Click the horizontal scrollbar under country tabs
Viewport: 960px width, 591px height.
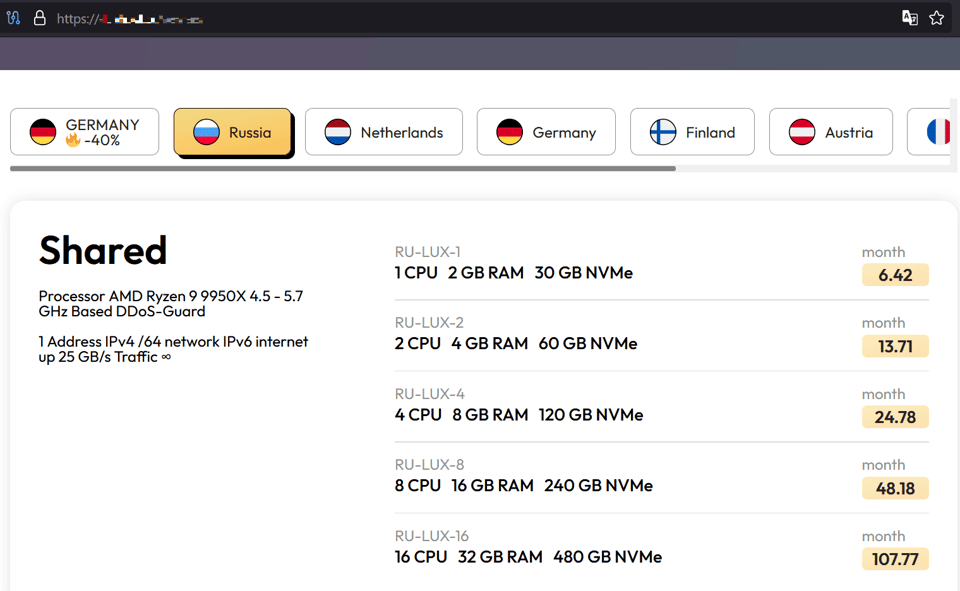343,169
